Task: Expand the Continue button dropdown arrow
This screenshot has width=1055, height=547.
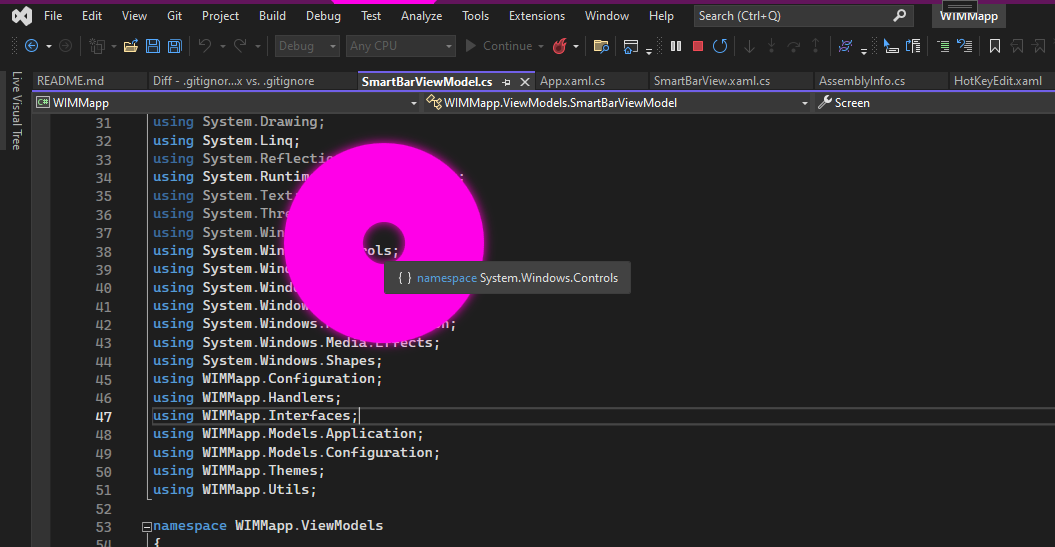Action: coord(540,46)
